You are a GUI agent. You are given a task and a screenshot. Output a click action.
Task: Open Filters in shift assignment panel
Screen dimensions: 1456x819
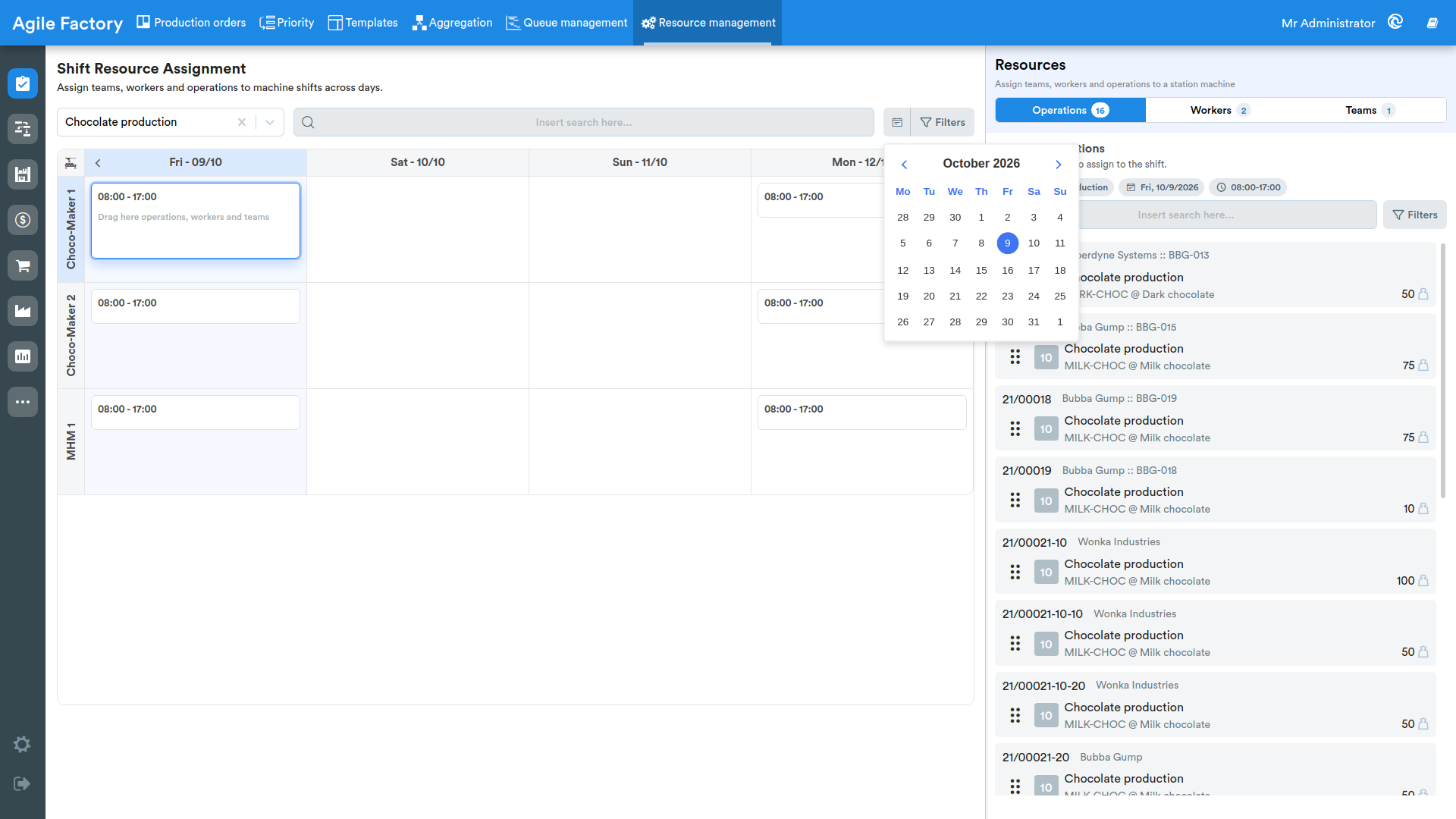(x=943, y=122)
